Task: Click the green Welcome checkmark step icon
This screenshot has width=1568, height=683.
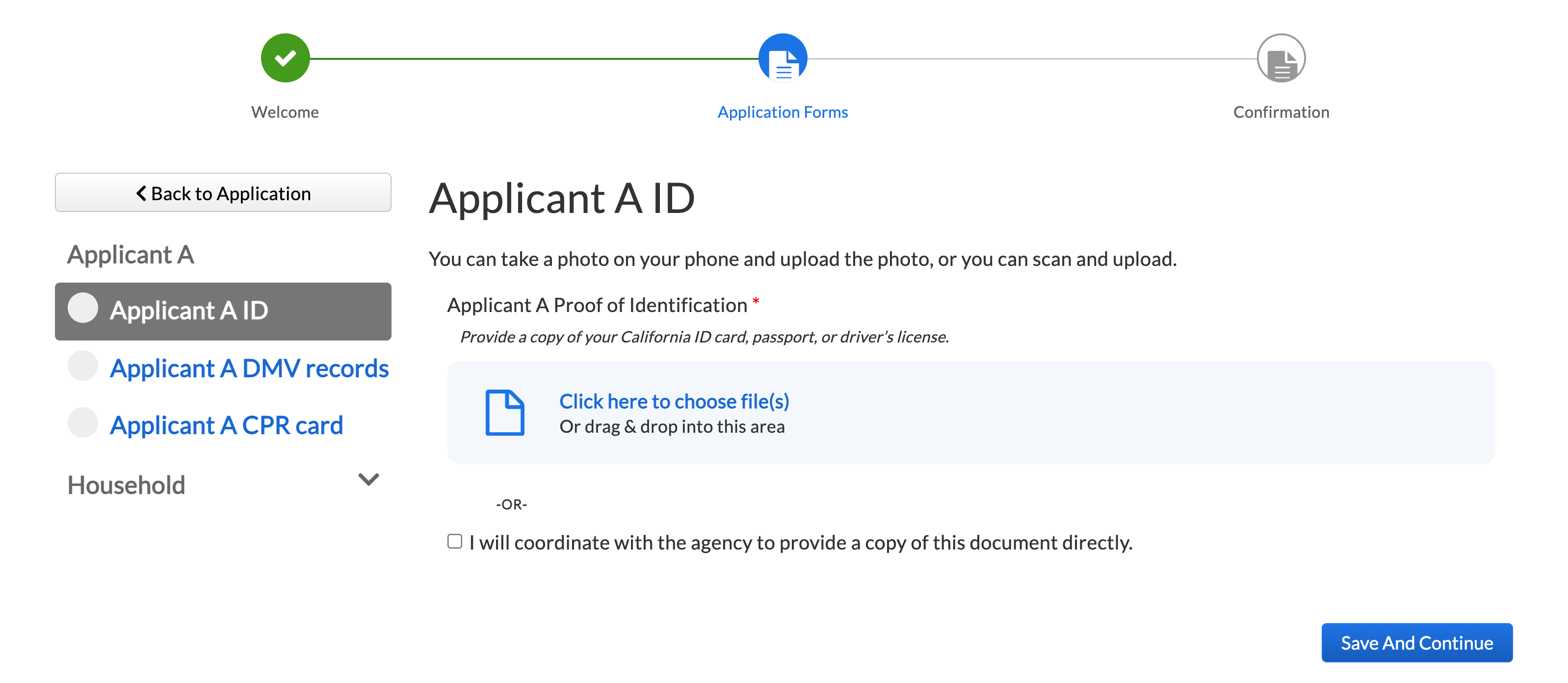Action: [x=285, y=58]
